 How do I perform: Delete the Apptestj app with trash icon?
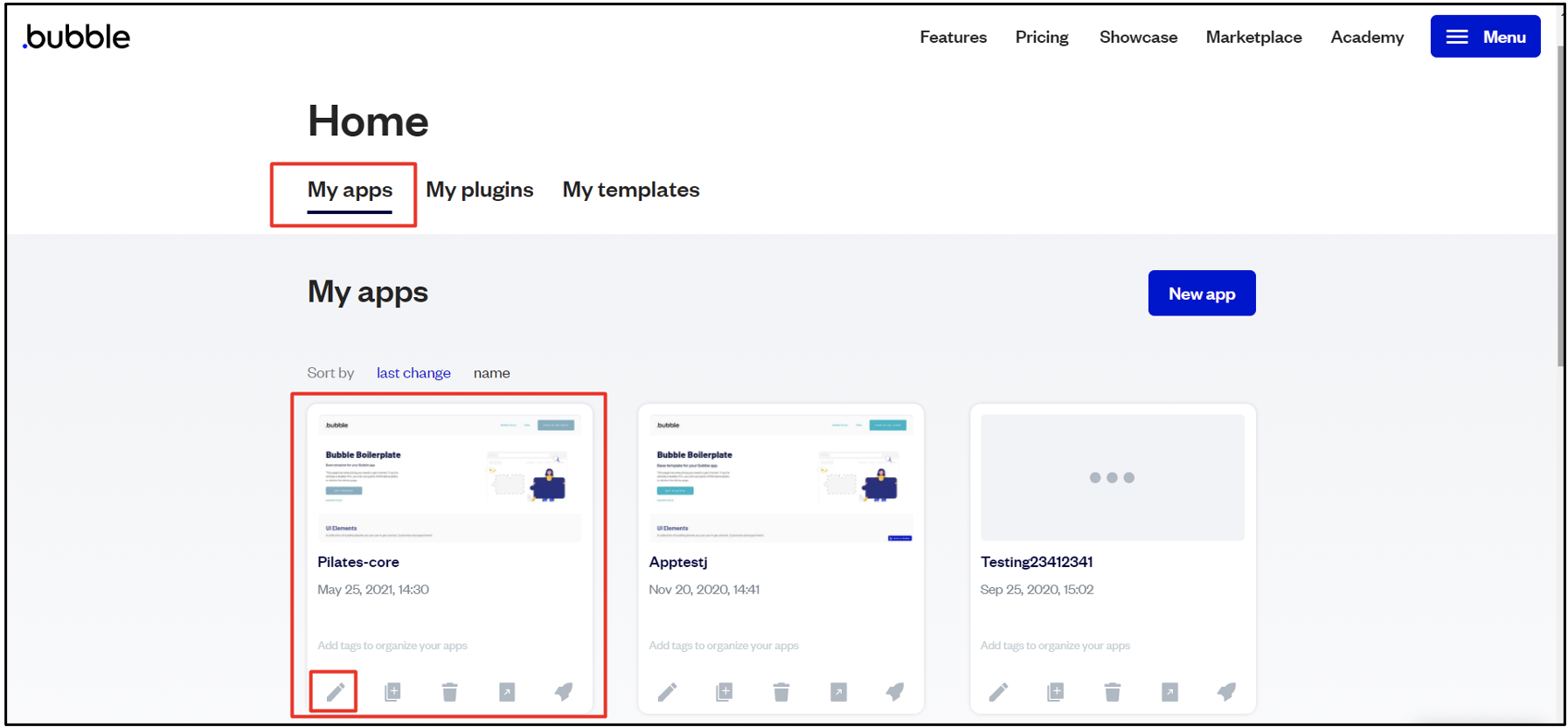781,692
